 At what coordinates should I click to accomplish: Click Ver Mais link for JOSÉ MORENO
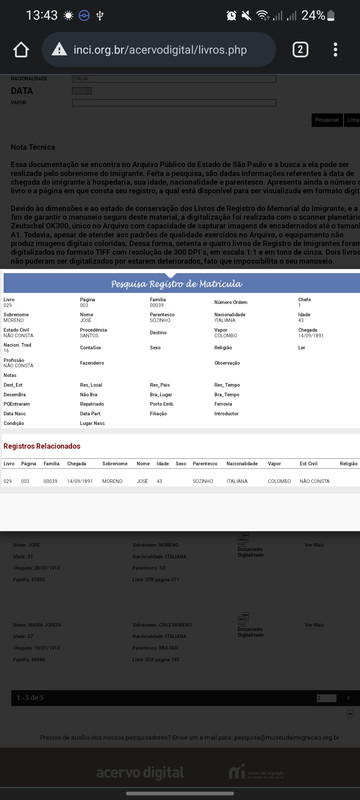315,545
